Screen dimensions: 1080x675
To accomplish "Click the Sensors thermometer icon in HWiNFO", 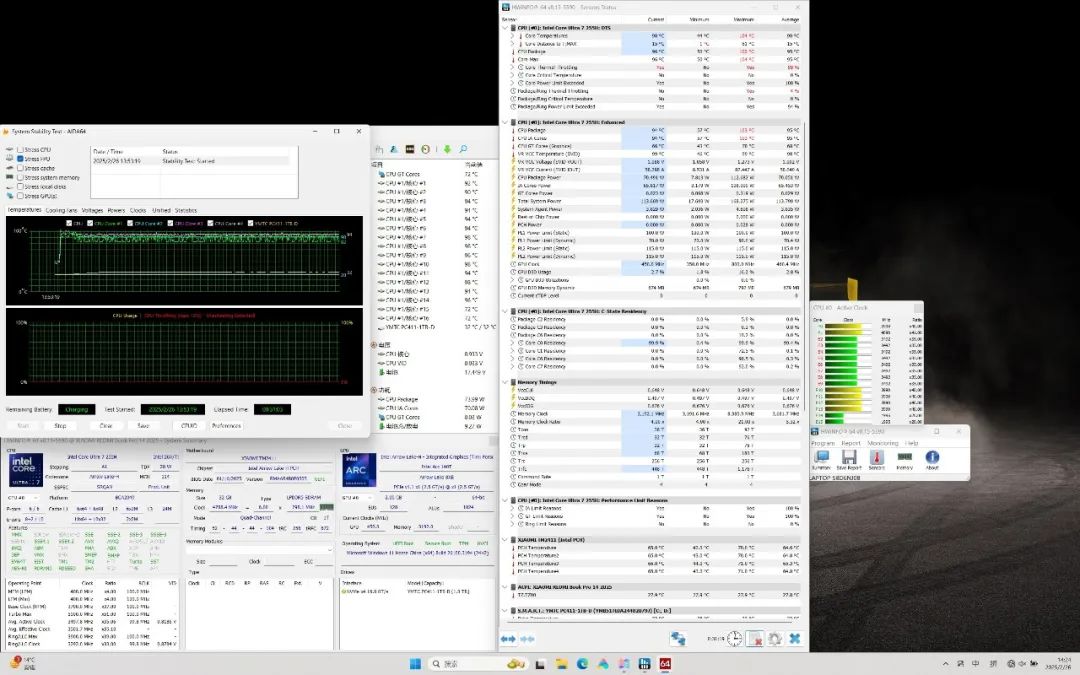I will (x=876, y=459).
